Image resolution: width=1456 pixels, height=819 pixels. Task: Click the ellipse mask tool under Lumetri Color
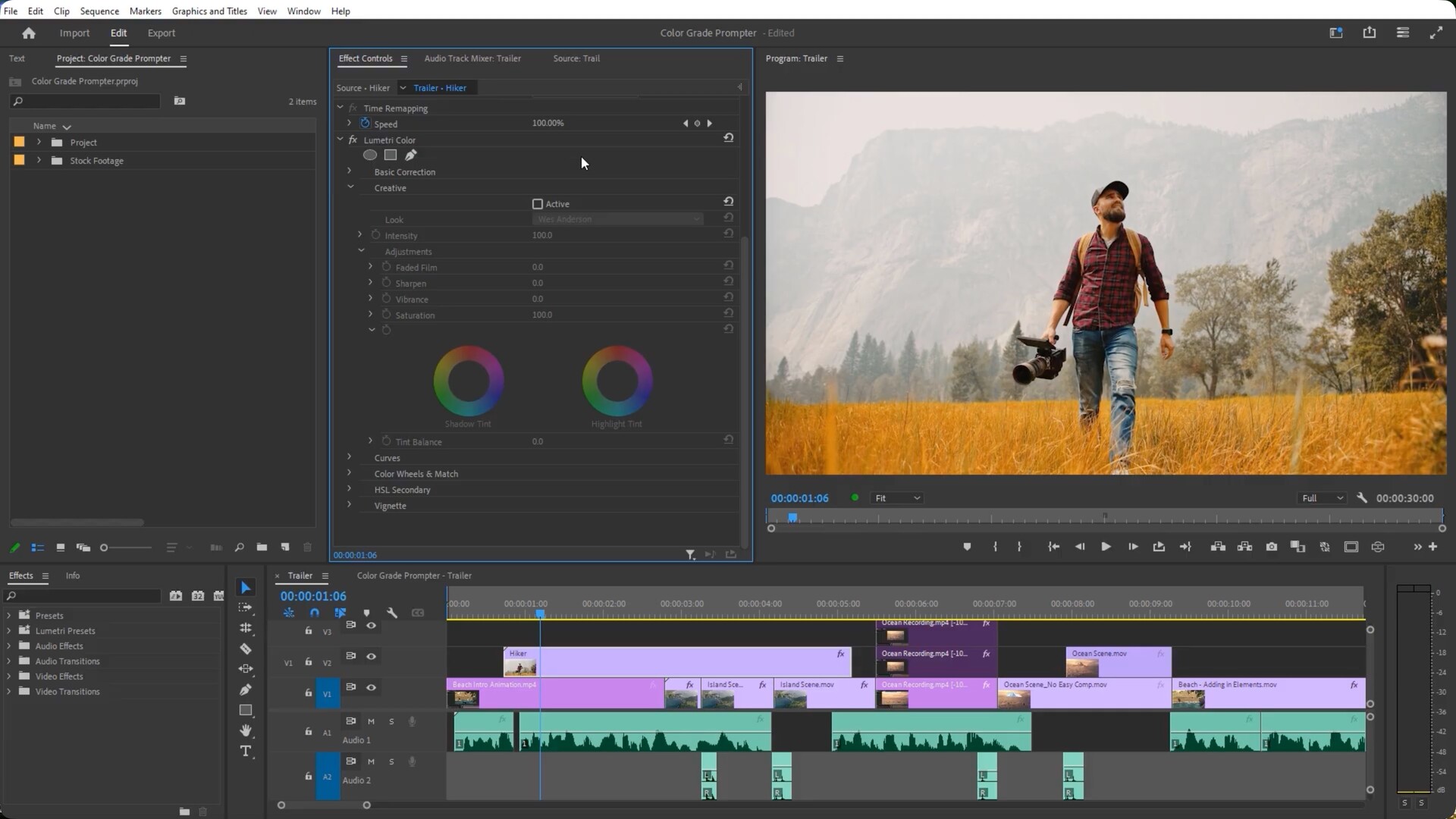[x=370, y=155]
